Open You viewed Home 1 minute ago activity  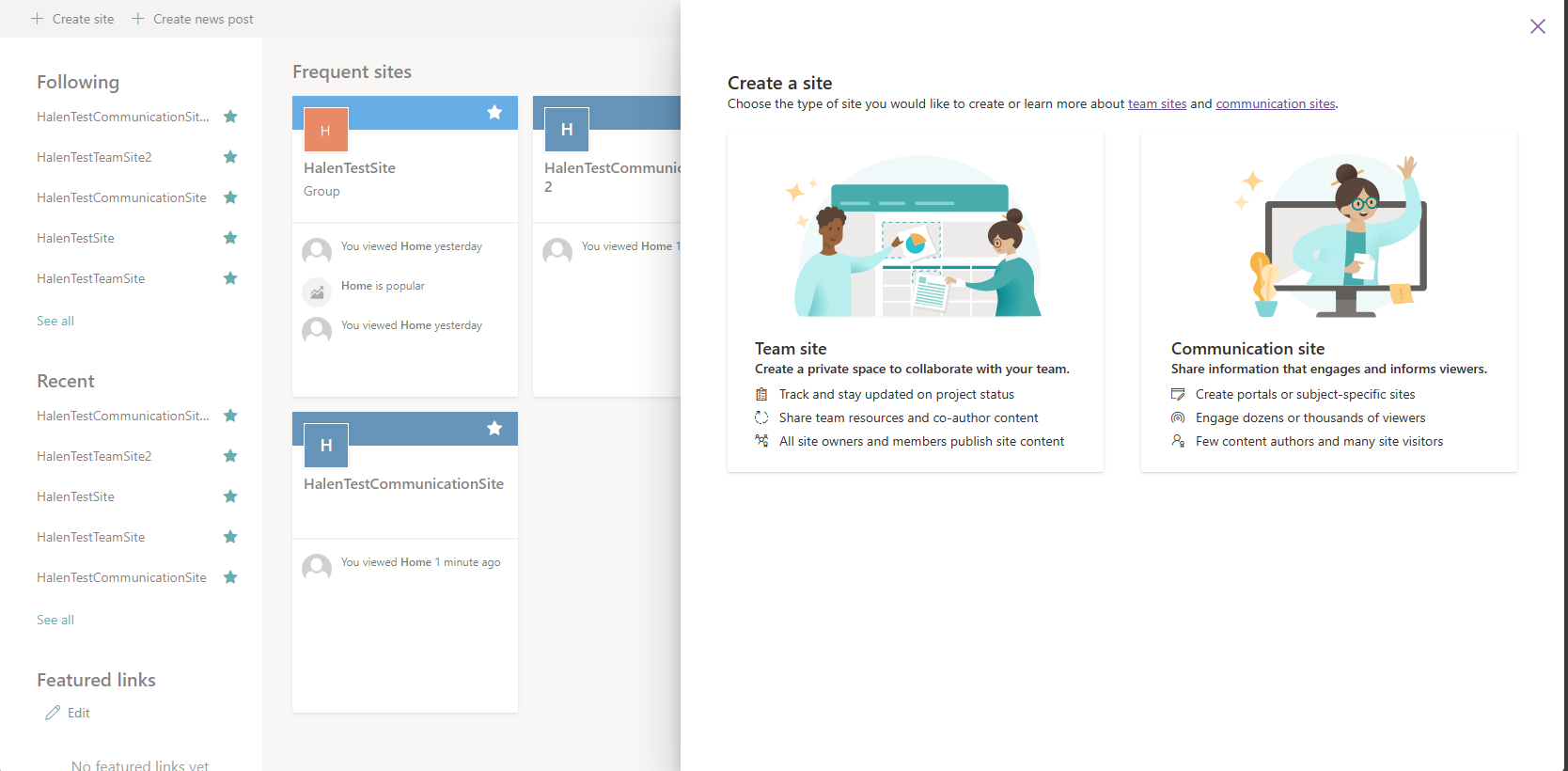coord(420,562)
